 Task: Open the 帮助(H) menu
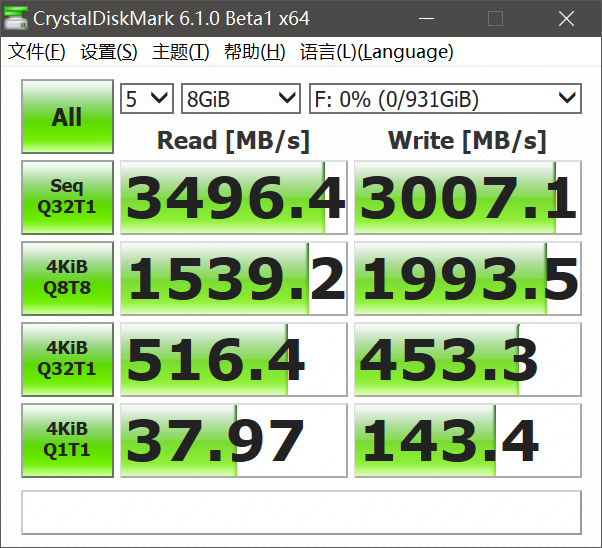255,52
